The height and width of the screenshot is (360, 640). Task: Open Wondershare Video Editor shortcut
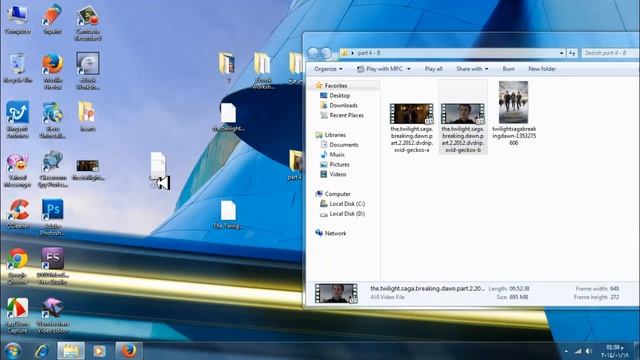pos(53,315)
